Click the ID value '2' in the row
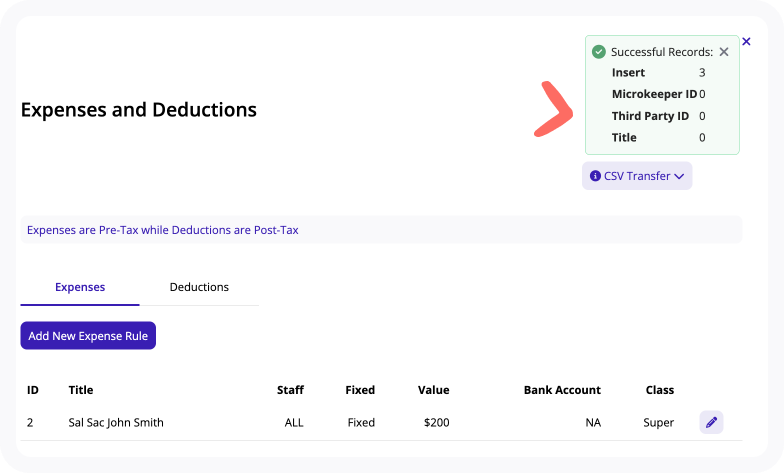 [x=30, y=422]
